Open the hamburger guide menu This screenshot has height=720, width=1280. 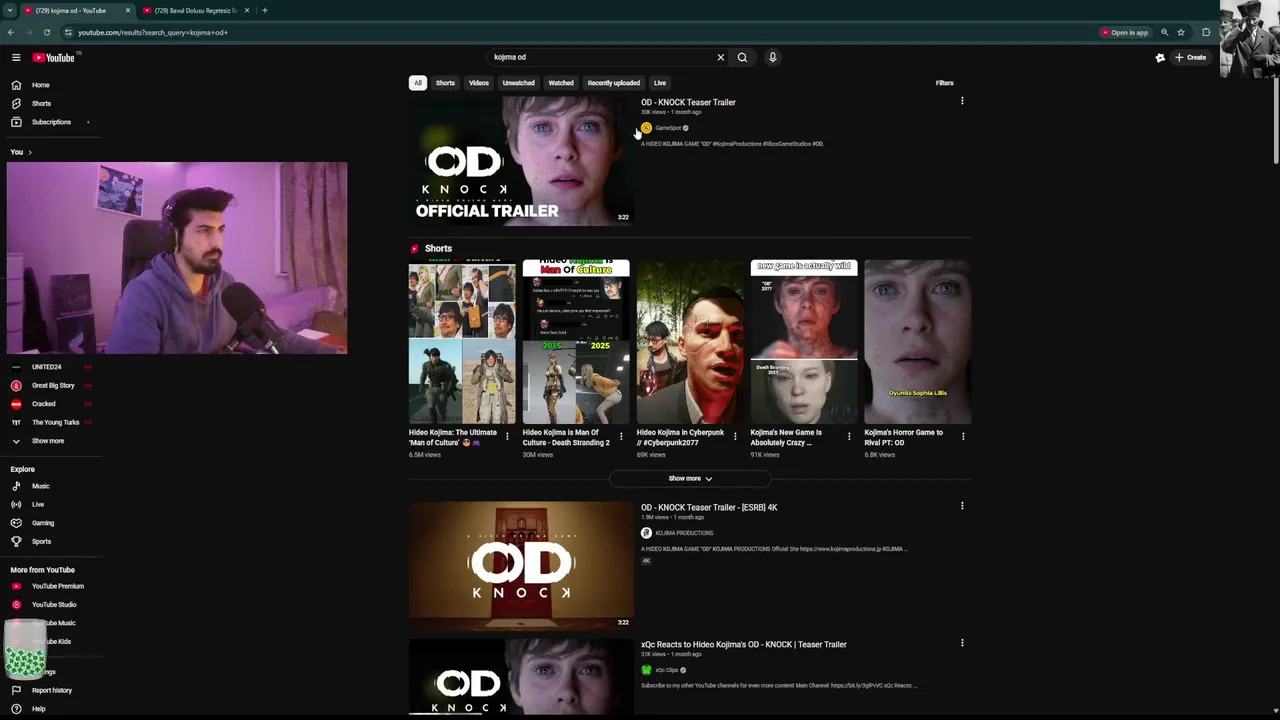(x=16, y=57)
